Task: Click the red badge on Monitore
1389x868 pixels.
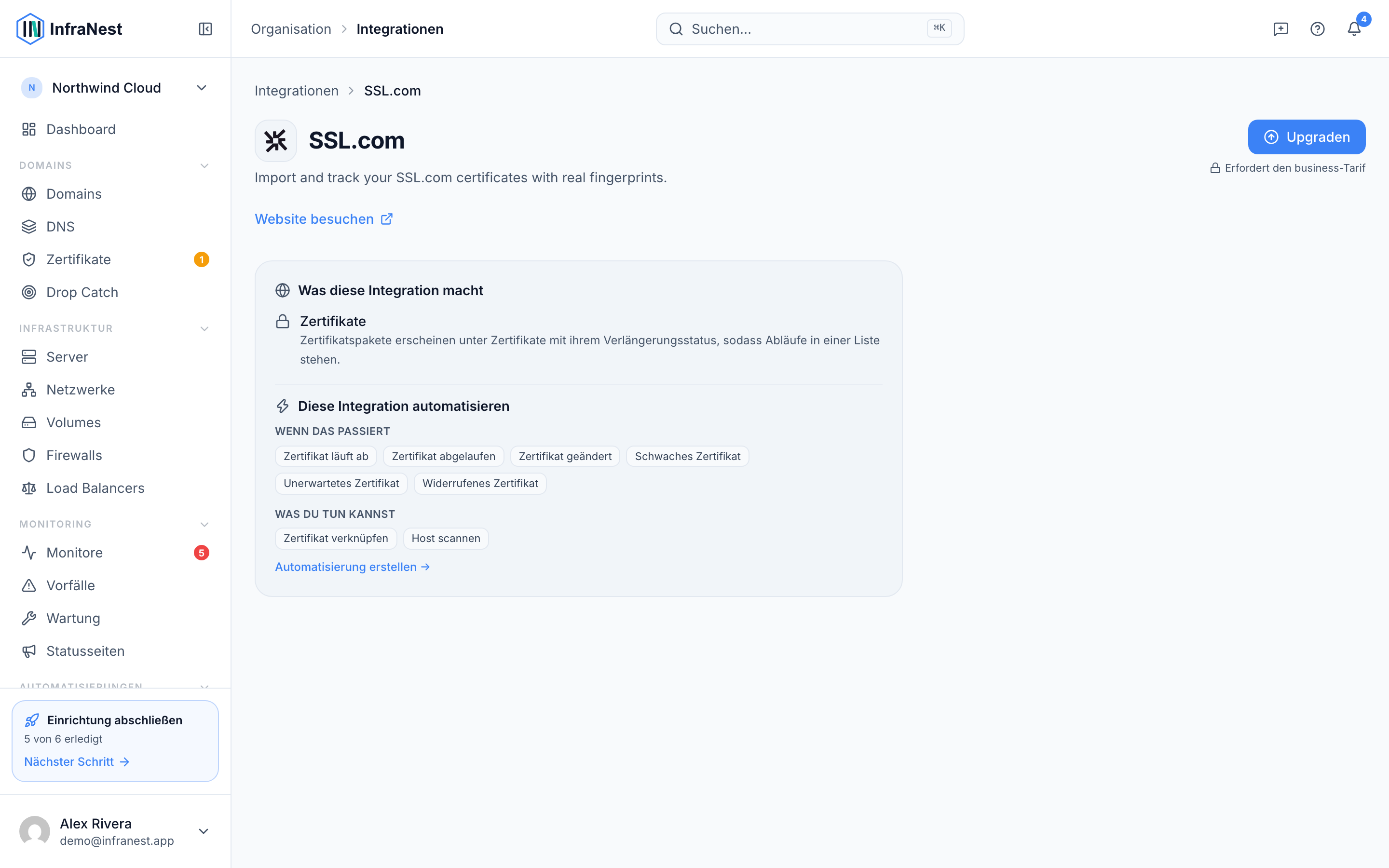Action: pyautogui.click(x=202, y=553)
